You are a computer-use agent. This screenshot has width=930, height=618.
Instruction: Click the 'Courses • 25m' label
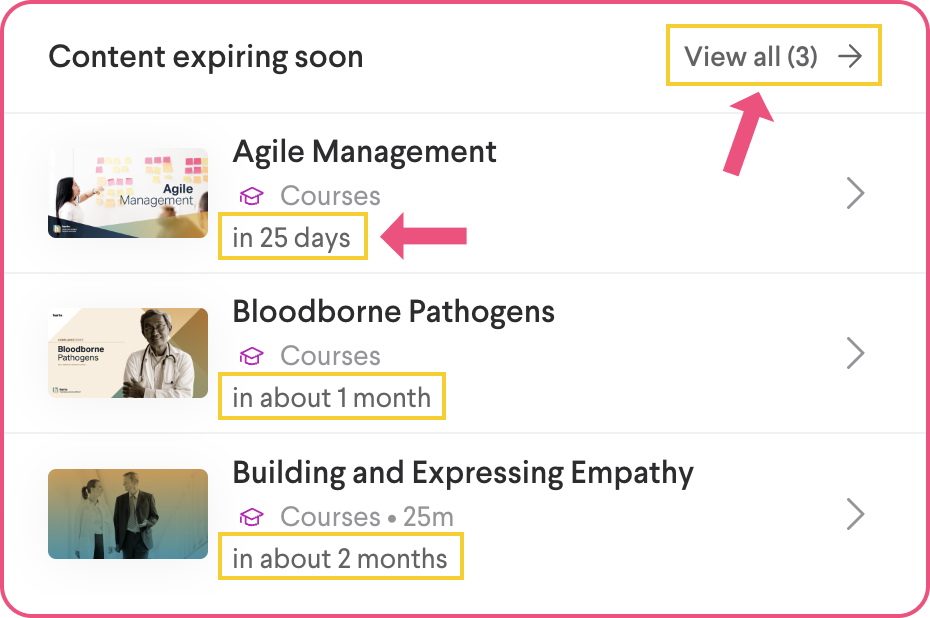point(366,517)
